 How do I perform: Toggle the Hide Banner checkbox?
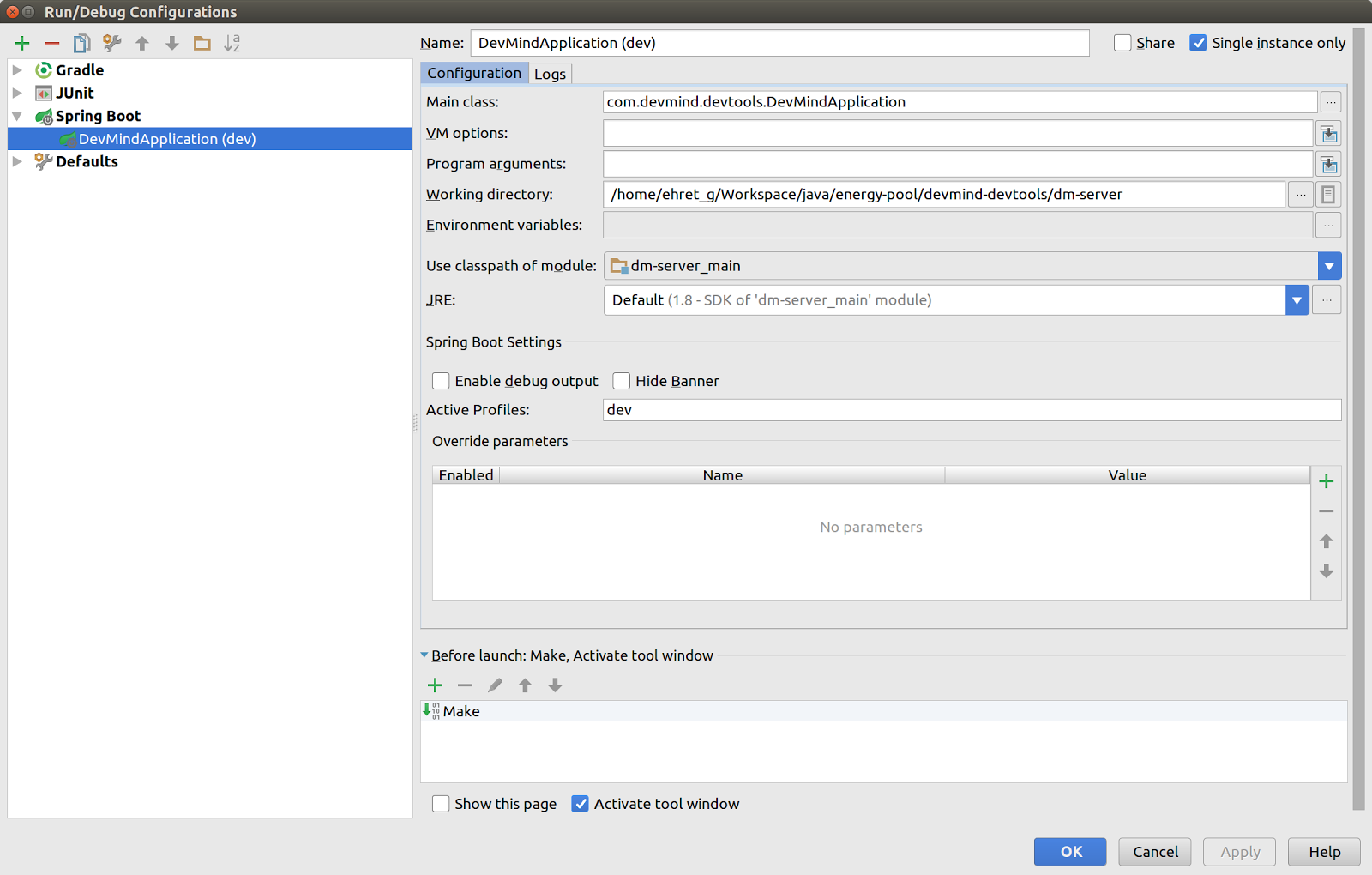click(x=622, y=381)
